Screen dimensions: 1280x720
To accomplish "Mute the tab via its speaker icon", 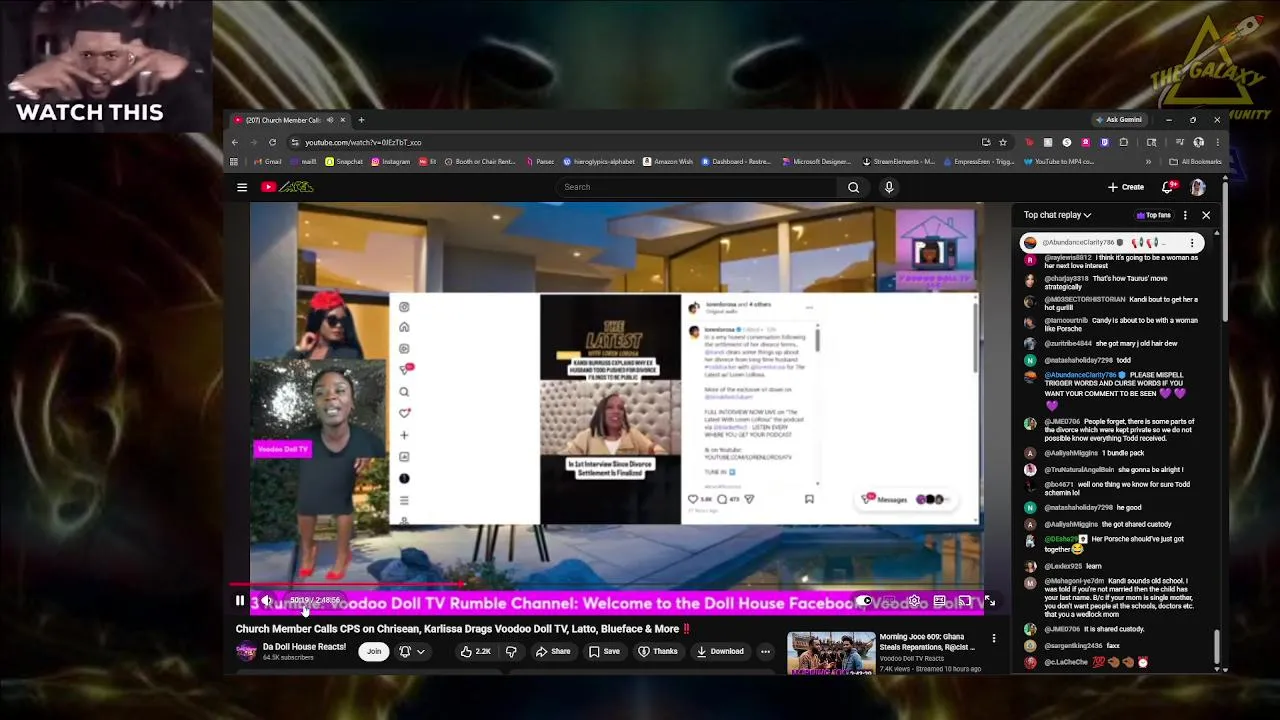I will 330,120.
